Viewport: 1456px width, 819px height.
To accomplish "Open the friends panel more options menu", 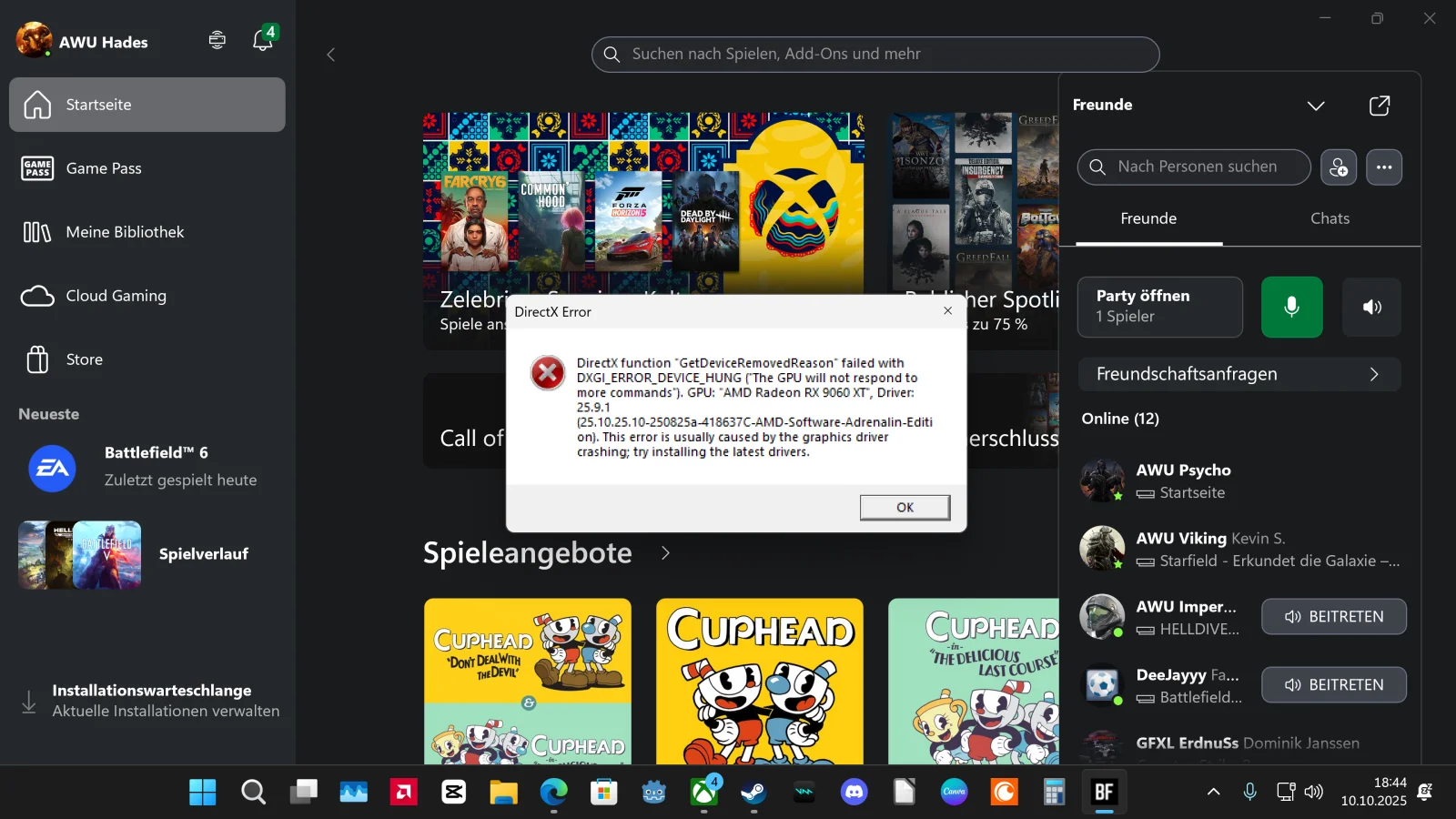I will pyautogui.click(x=1384, y=167).
